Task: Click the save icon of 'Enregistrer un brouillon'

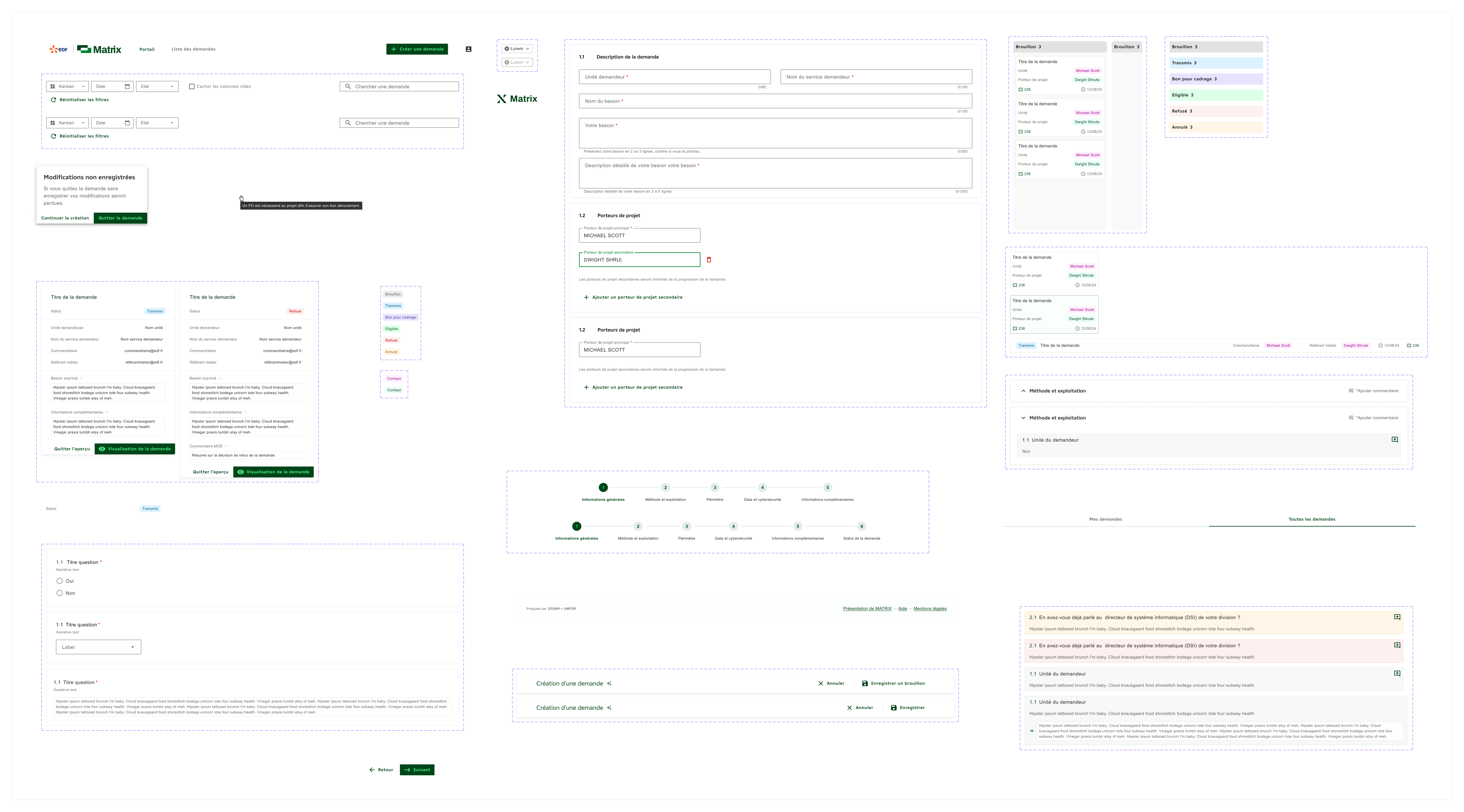Action: pyautogui.click(x=865, y=684)
